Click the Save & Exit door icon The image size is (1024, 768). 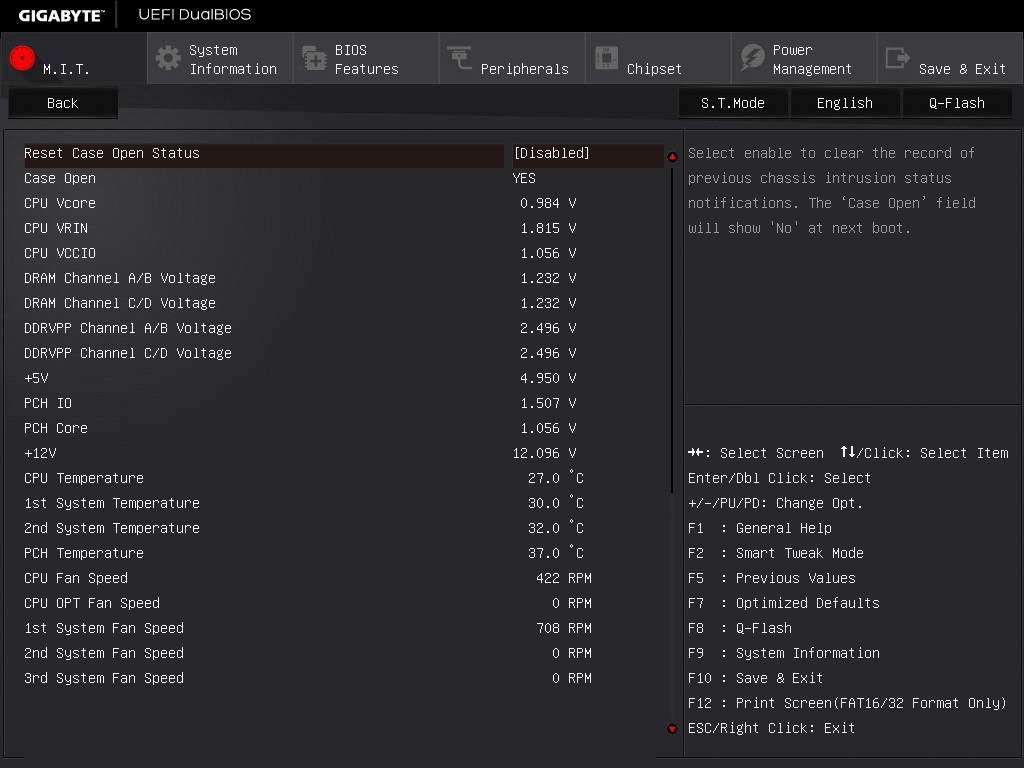coord(897,57)
